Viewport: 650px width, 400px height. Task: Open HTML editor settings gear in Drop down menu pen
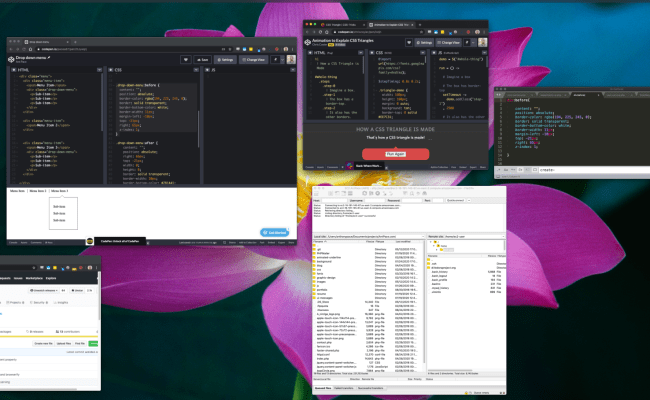click(14, 70)
